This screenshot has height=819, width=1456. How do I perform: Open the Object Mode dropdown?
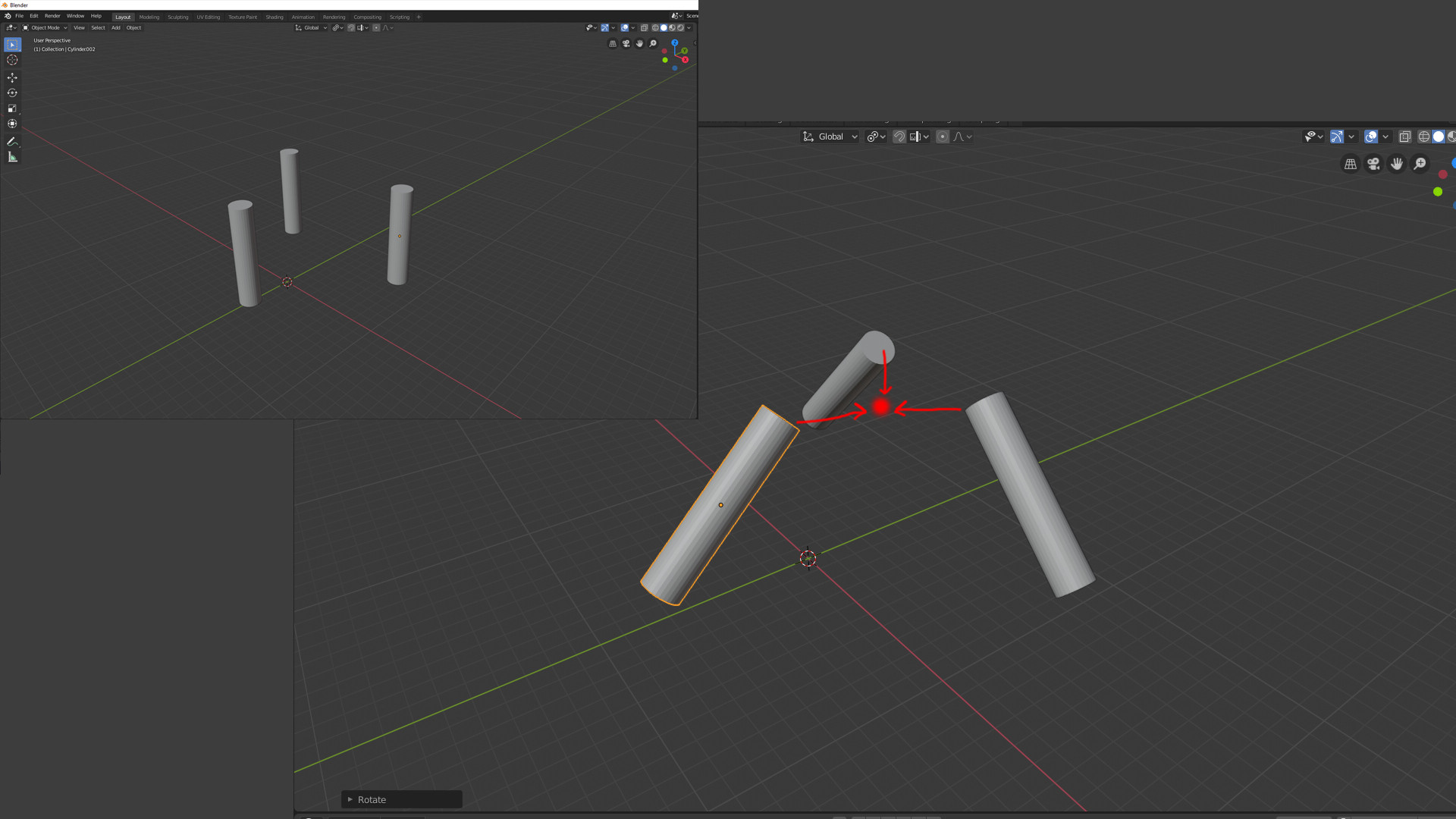(x=45, y=27)
